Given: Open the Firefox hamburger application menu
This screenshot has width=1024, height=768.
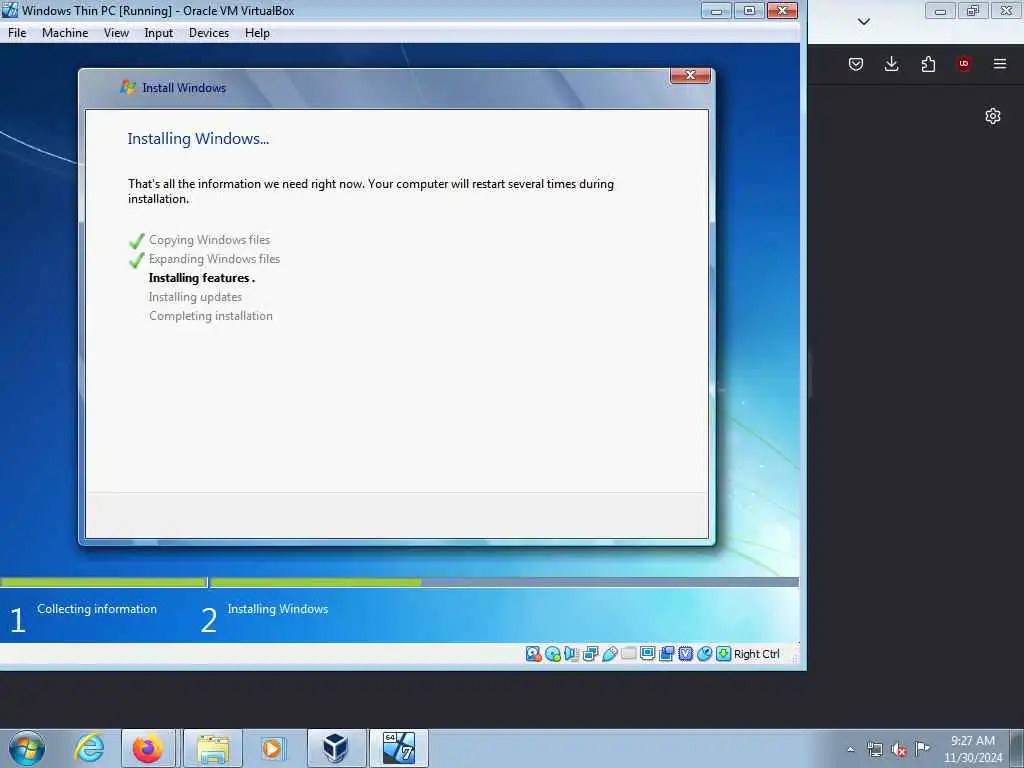Looking at the screenshot, I should (x=999, y=63).
